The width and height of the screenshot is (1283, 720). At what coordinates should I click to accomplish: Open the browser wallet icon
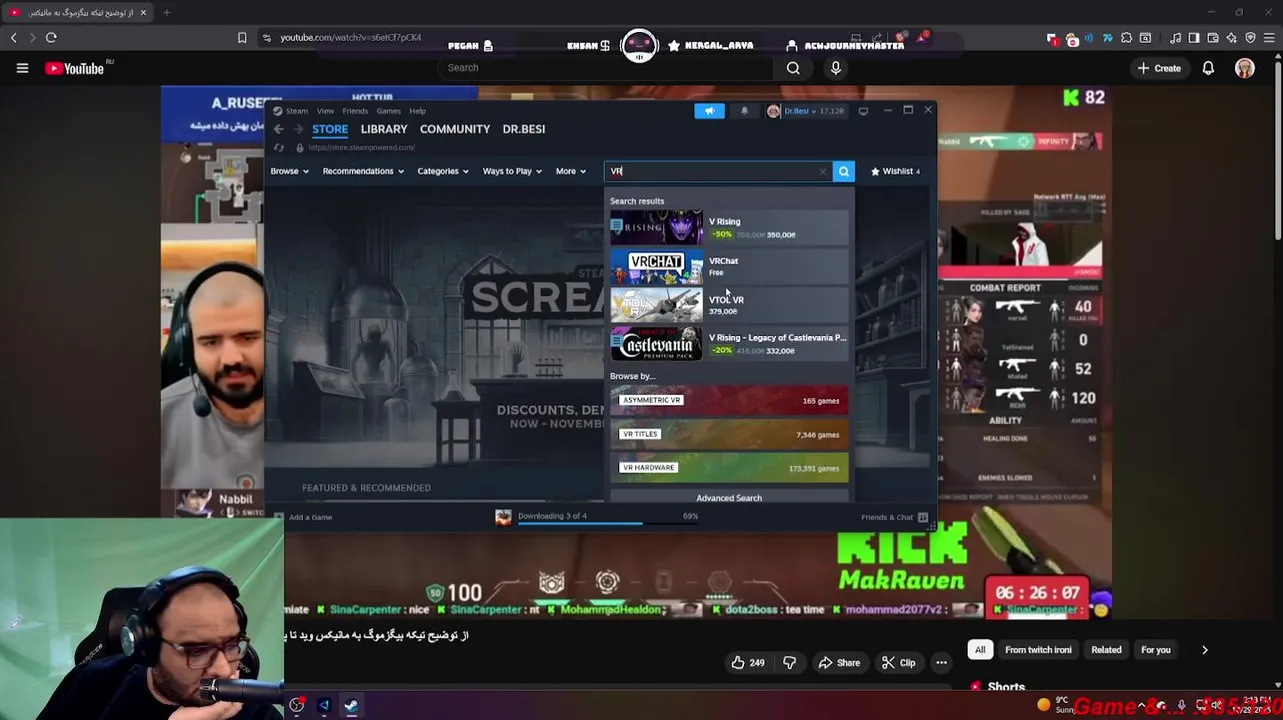(1213, 38)
